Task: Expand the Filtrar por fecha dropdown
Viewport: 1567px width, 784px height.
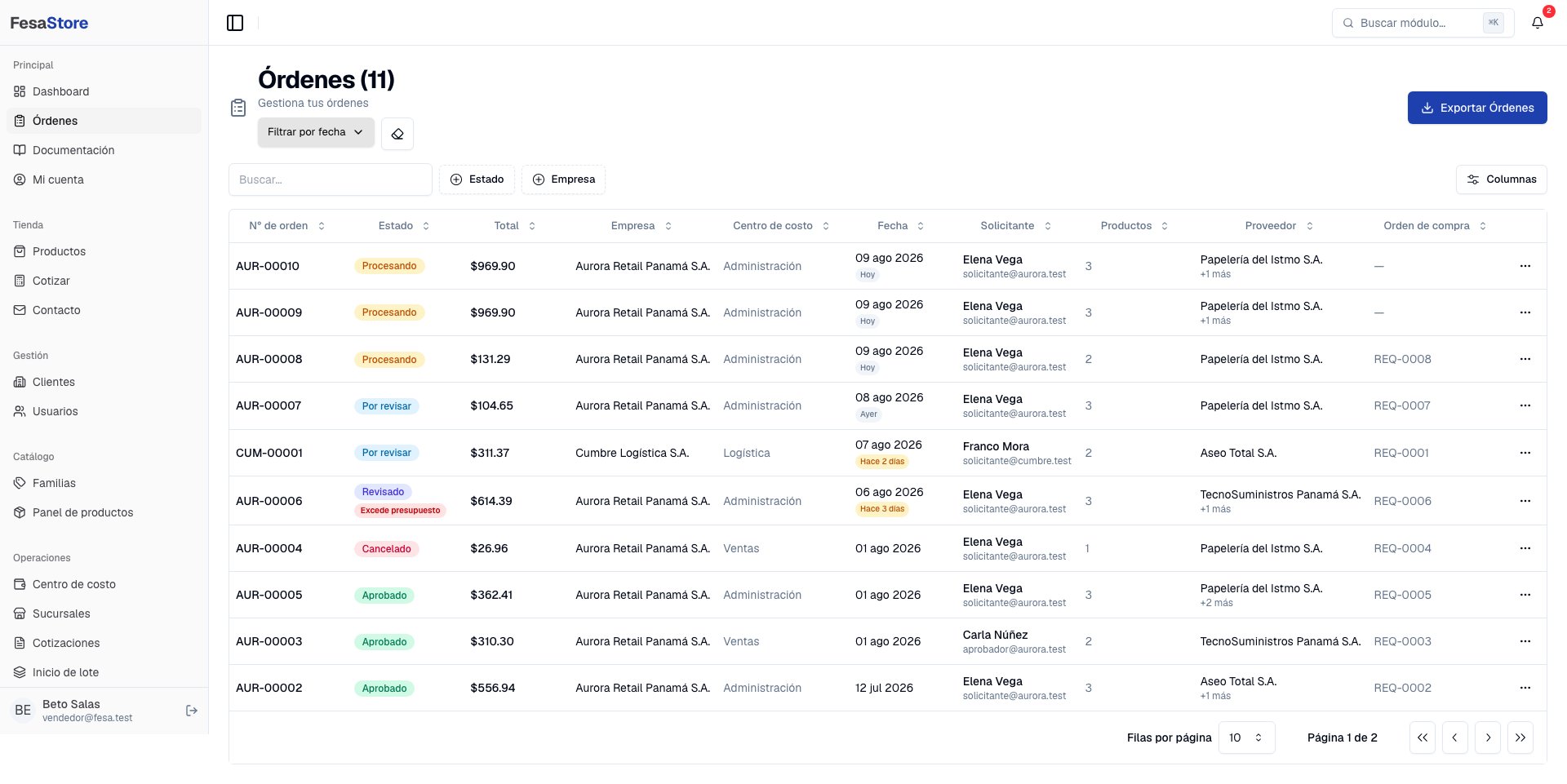Action: (316, 132)
